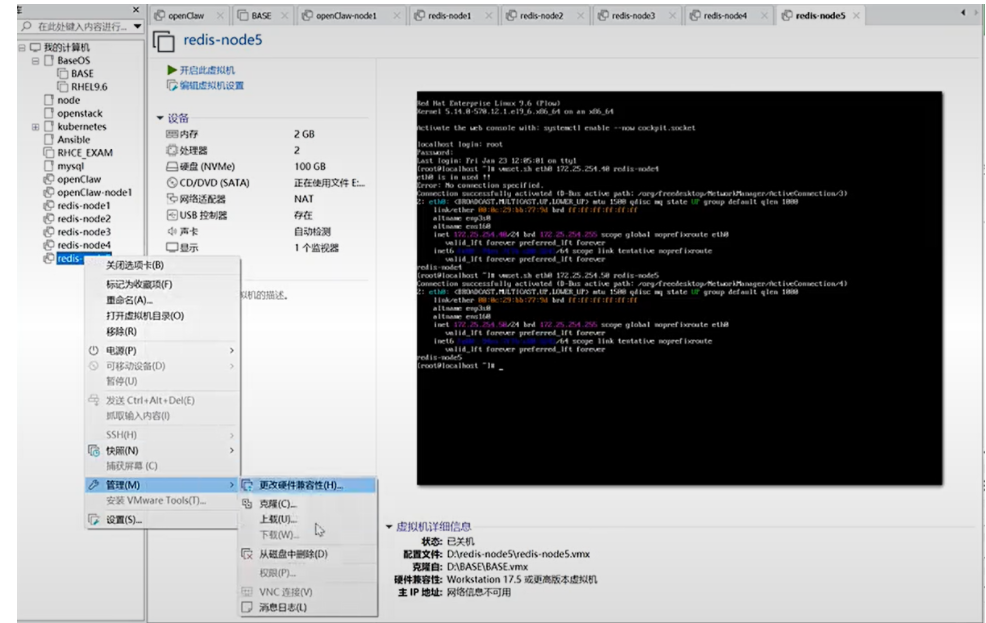Select 打开虚拟机目录(O) entry

[x=145, y=316]
